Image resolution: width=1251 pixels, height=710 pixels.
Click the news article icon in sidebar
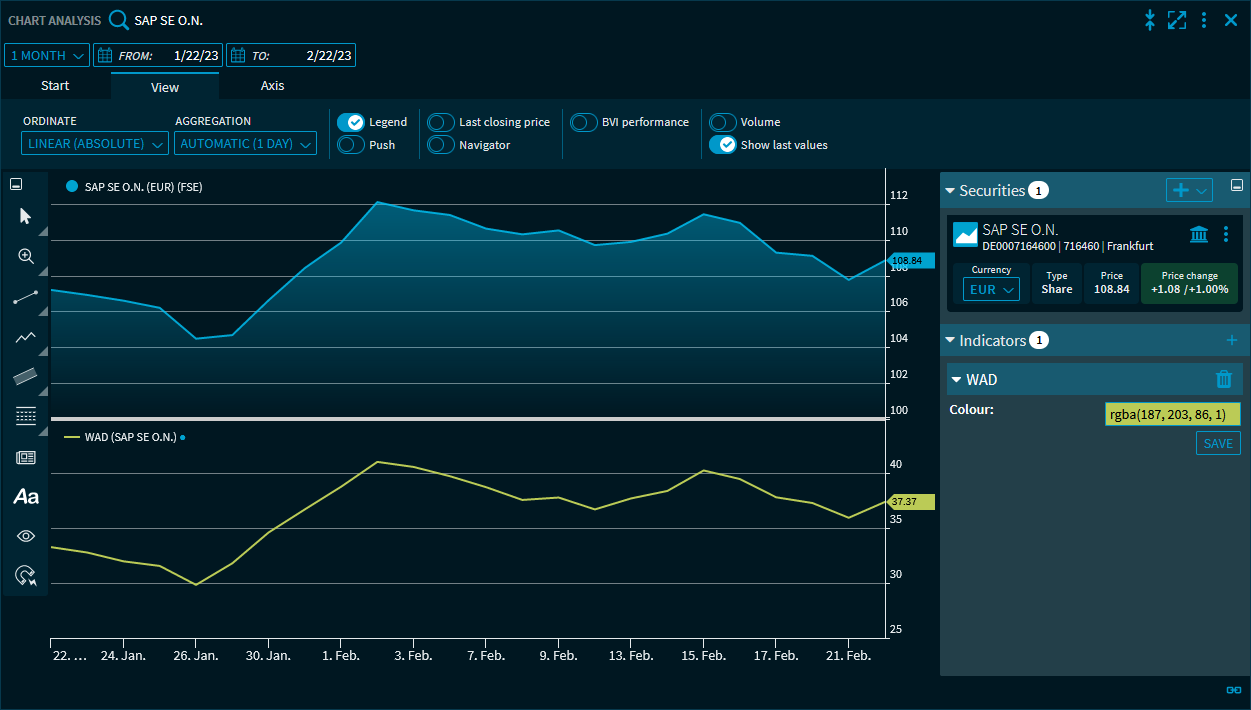point(26,457)
